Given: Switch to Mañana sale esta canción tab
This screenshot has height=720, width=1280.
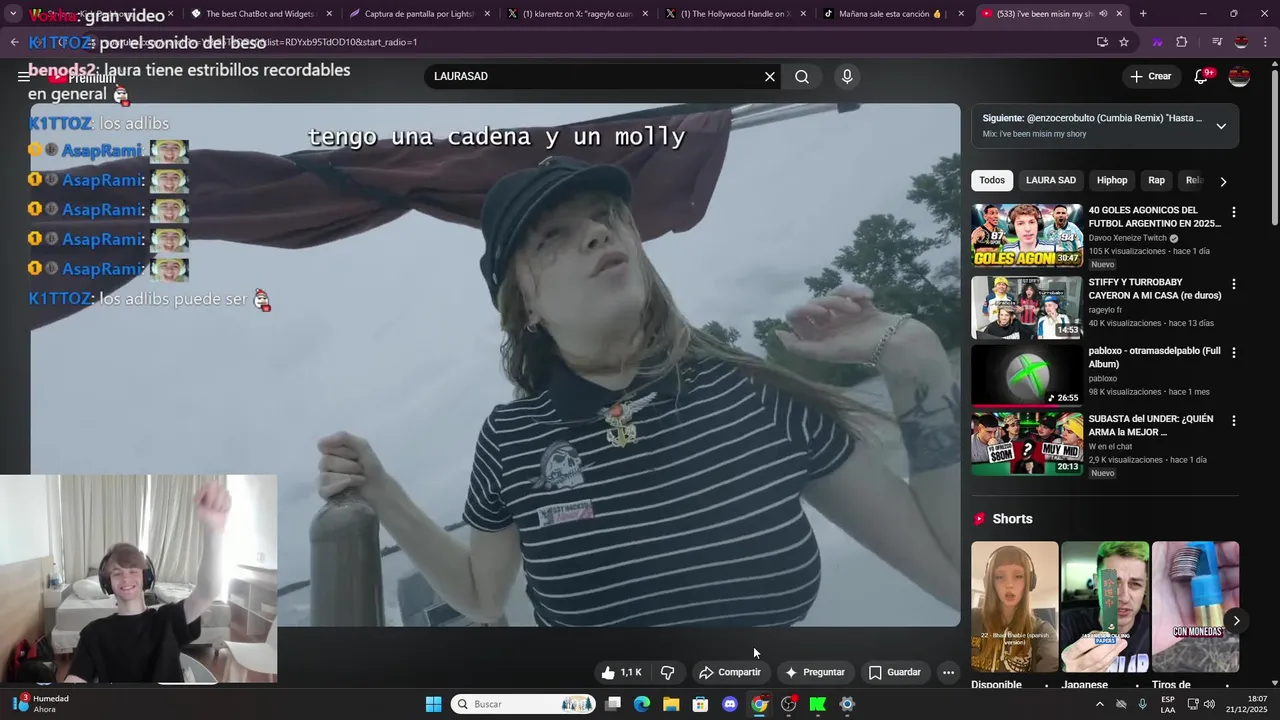Looking at the screenshot, I should 895,14.
